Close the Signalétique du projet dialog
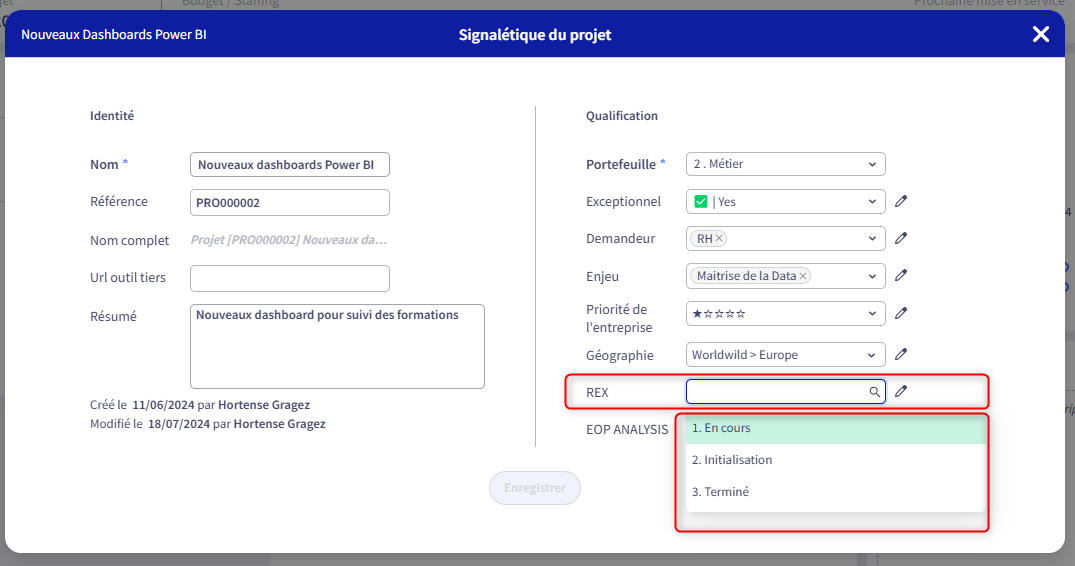The height and width of the screenshot is (566, 1075). 1040,34
